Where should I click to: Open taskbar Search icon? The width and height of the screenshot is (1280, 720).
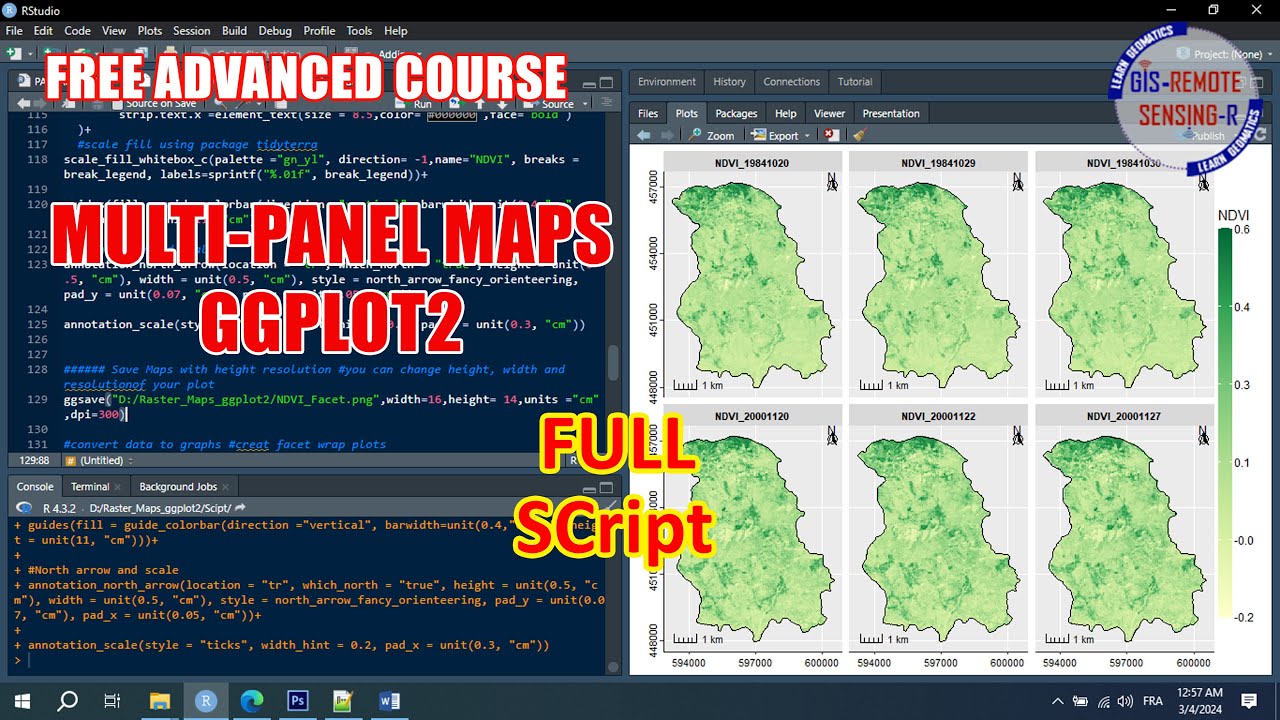click(67, 701)
